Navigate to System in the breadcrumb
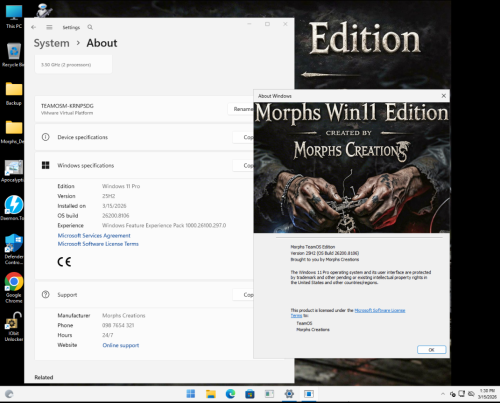The image size is (500, 403). 52,43
